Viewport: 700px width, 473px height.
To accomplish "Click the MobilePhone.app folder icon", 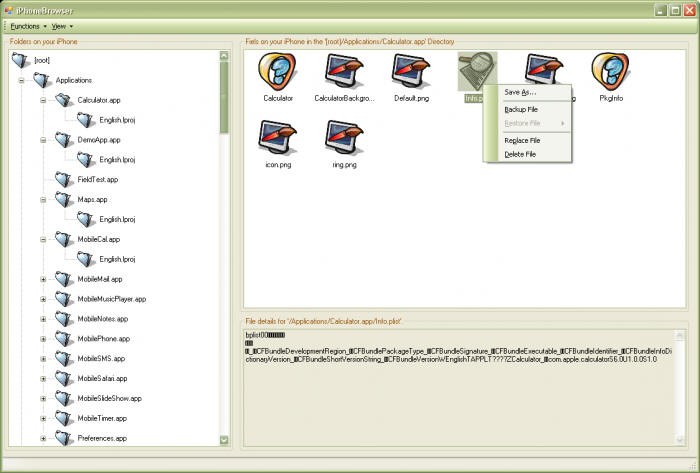I will (x=64, y=339).
